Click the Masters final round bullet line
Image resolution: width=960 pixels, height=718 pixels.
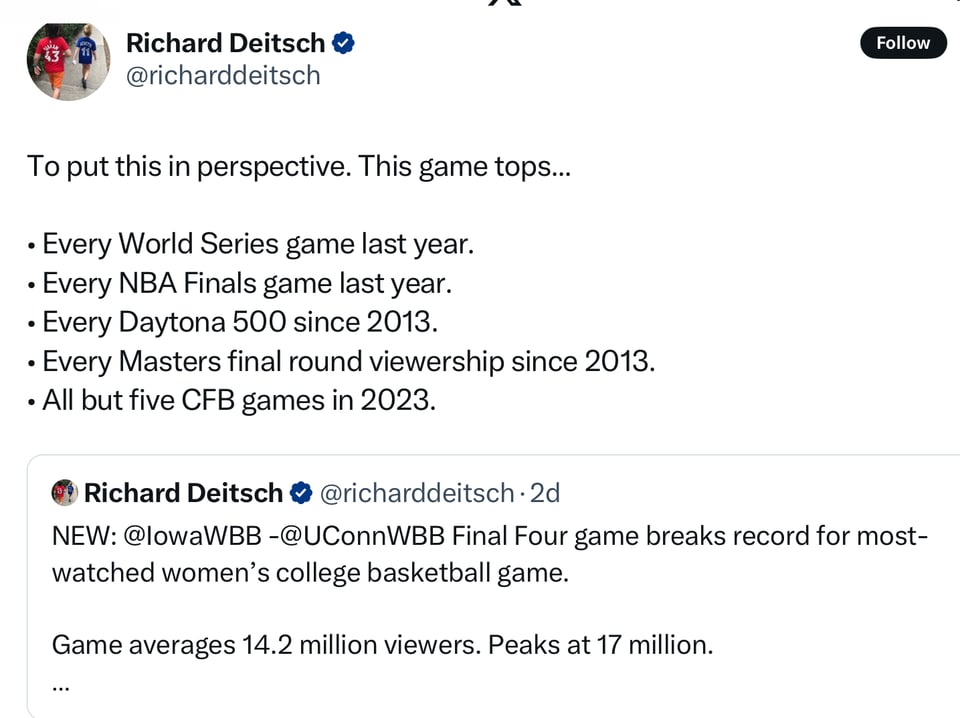[x=341, y=362]
